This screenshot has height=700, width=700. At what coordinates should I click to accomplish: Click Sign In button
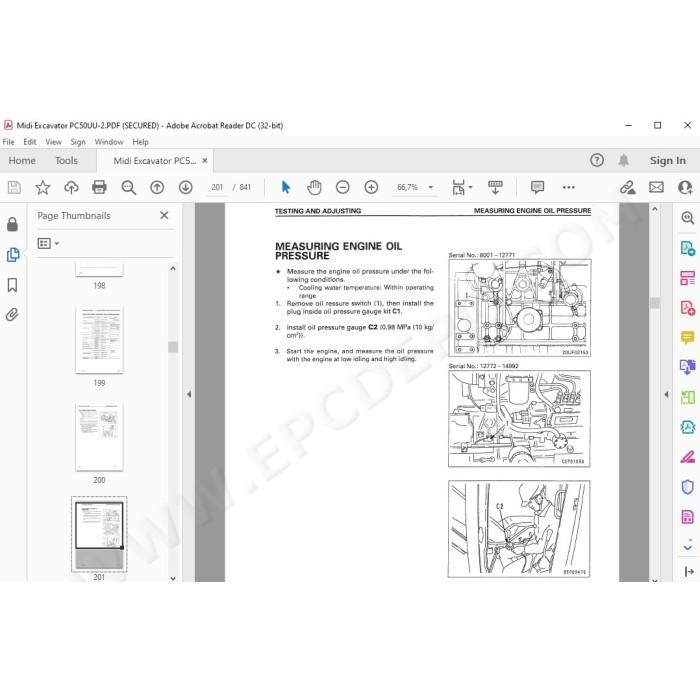click(667, 160)
